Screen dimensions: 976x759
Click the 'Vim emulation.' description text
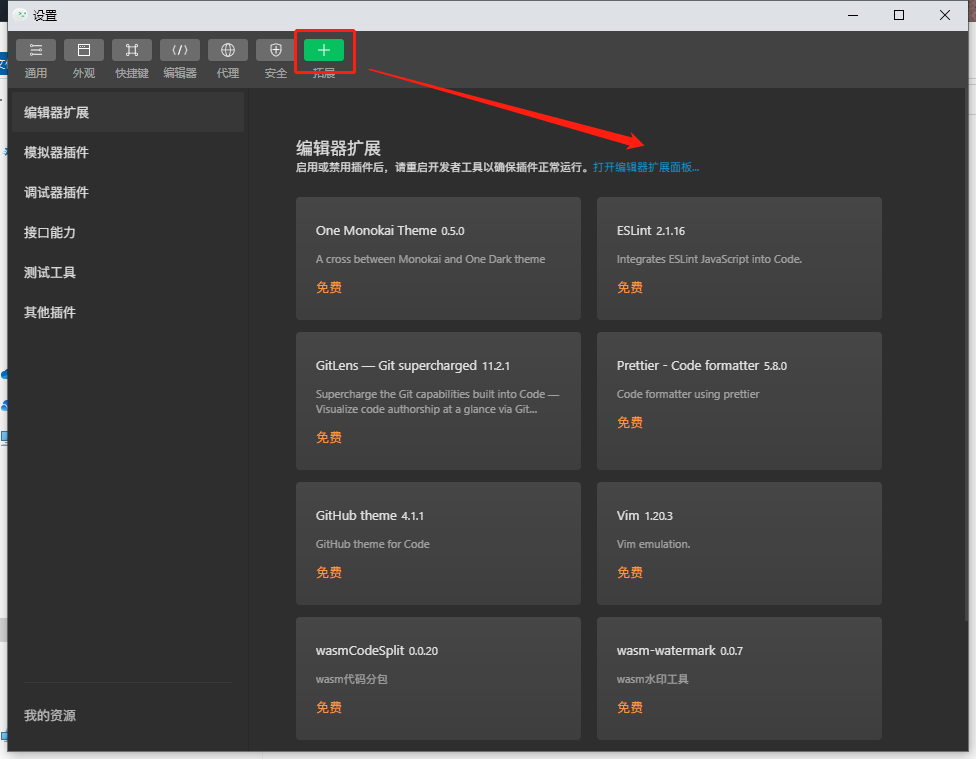click(654, 544)
